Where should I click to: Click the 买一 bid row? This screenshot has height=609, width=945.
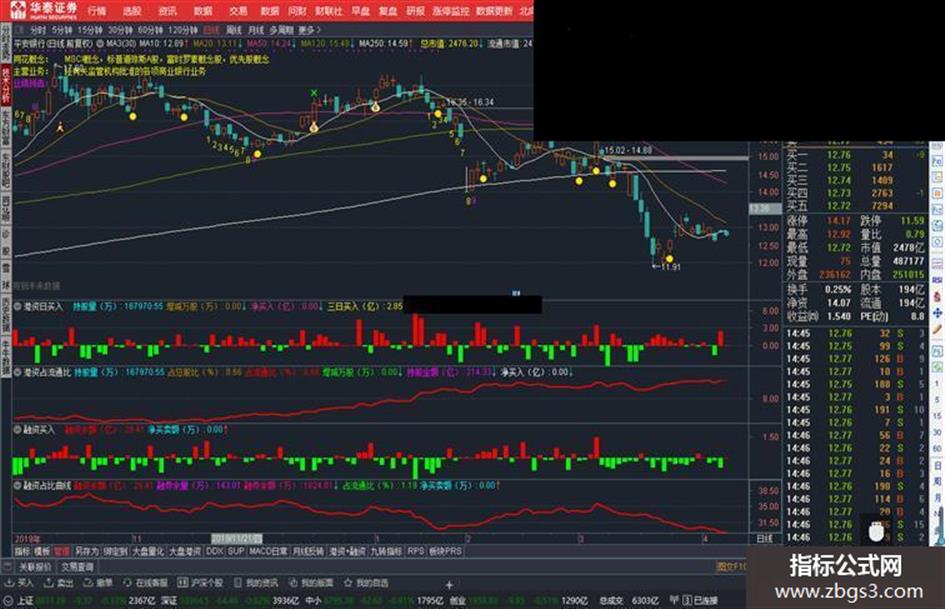tap(855, 155)
